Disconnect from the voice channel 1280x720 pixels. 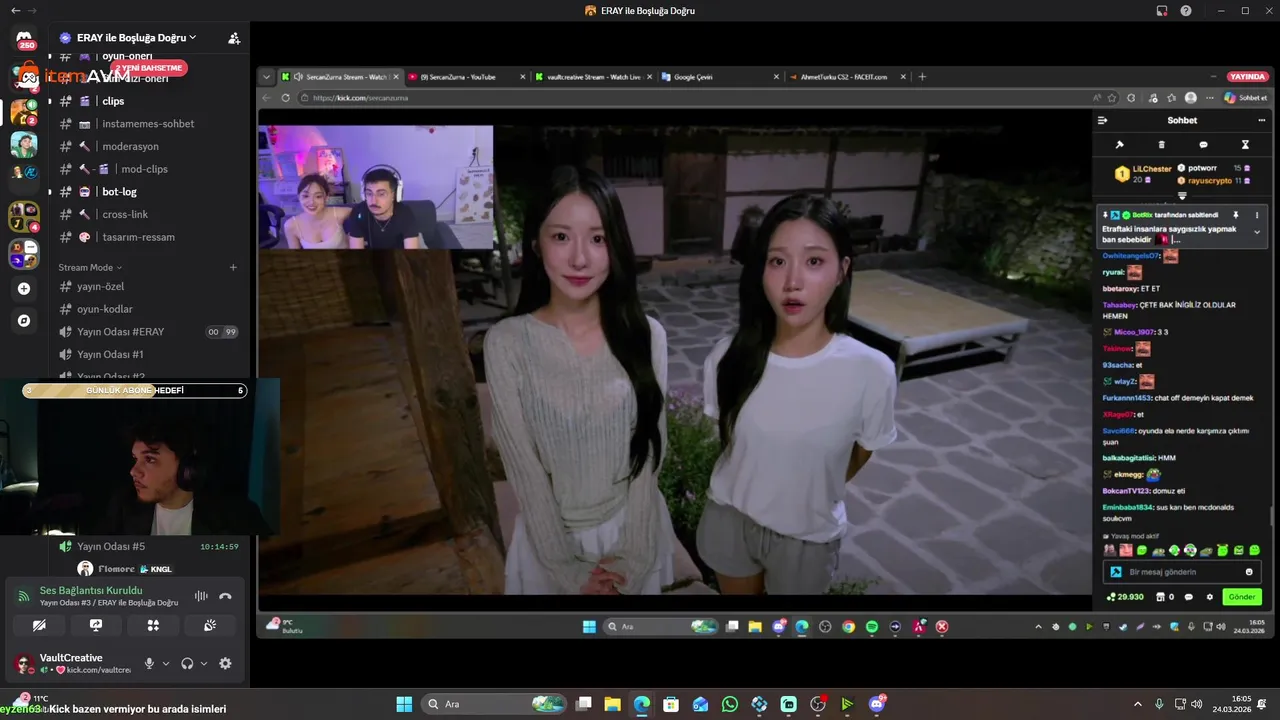[225, 596]
